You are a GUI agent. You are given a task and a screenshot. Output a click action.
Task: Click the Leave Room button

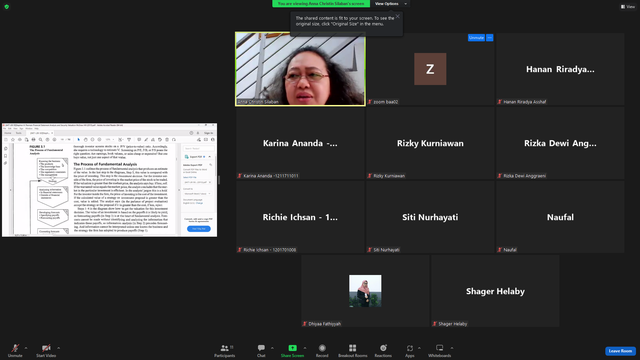click(x=620, y=351)
